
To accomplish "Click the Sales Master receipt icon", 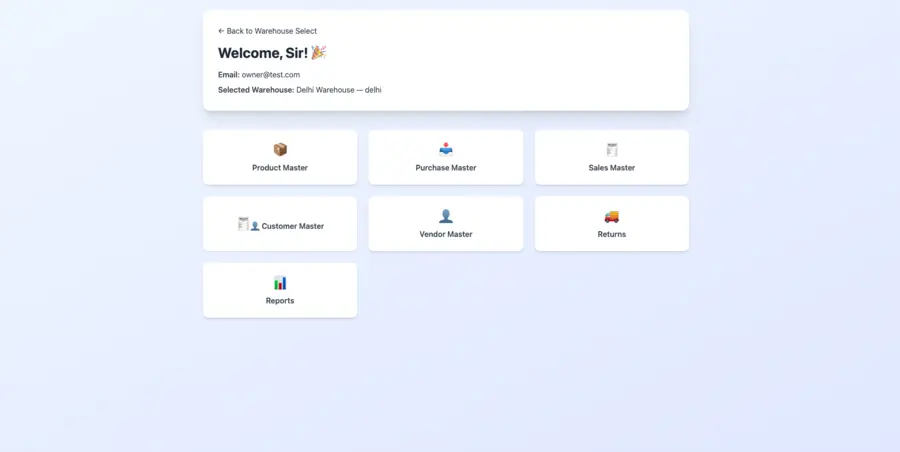I will click(612, 150).
